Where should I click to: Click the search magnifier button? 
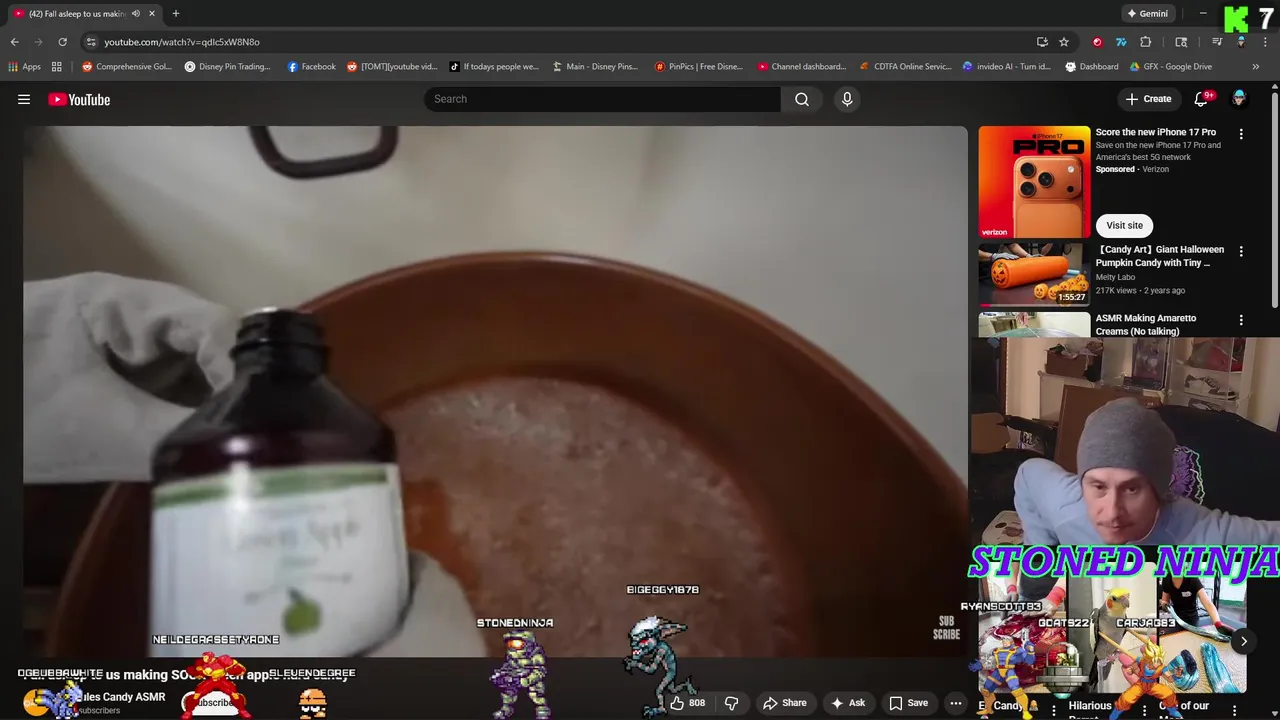(802, 99)
